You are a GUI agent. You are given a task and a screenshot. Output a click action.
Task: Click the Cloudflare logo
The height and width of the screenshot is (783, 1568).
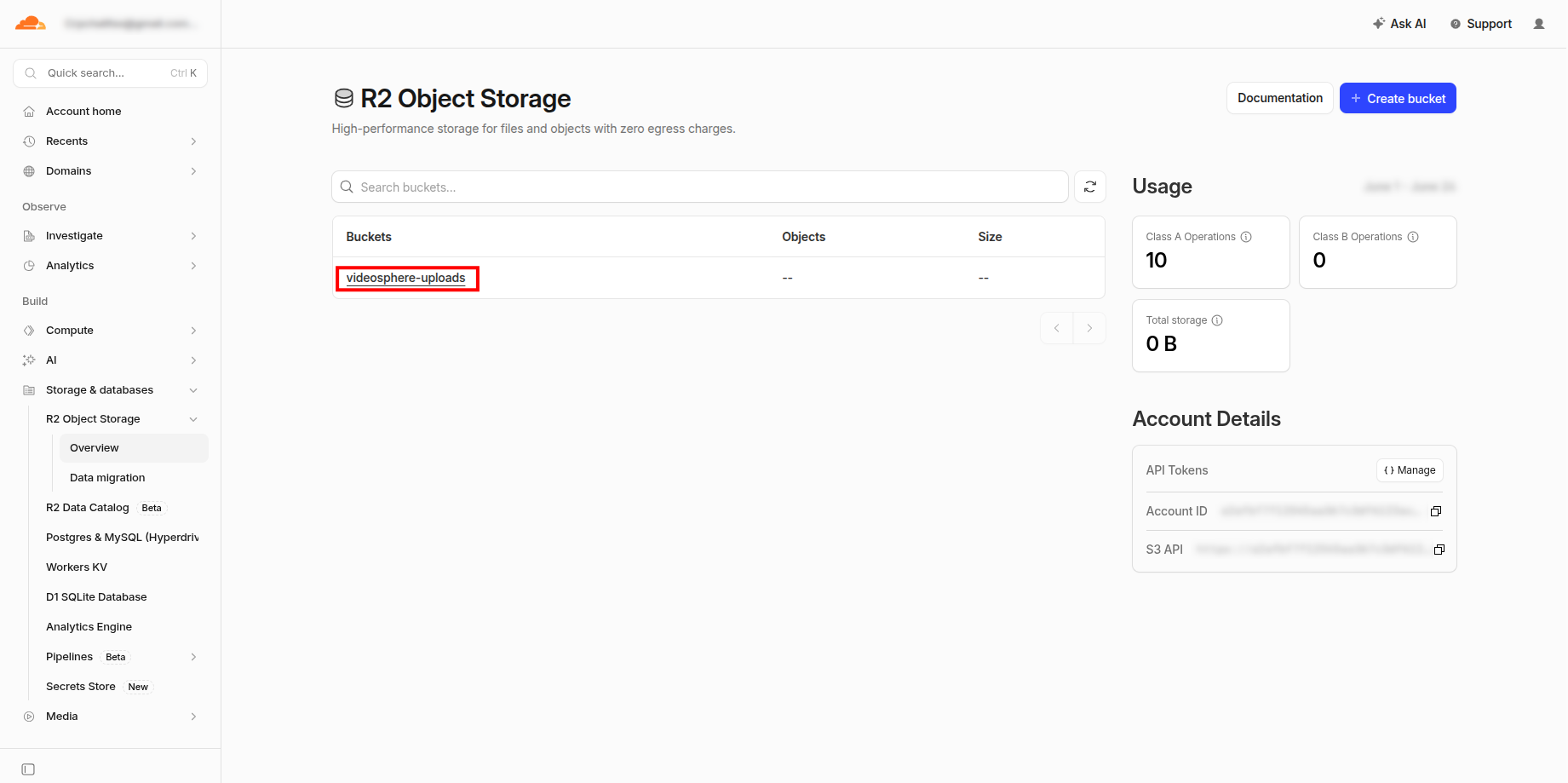point(31,23)
